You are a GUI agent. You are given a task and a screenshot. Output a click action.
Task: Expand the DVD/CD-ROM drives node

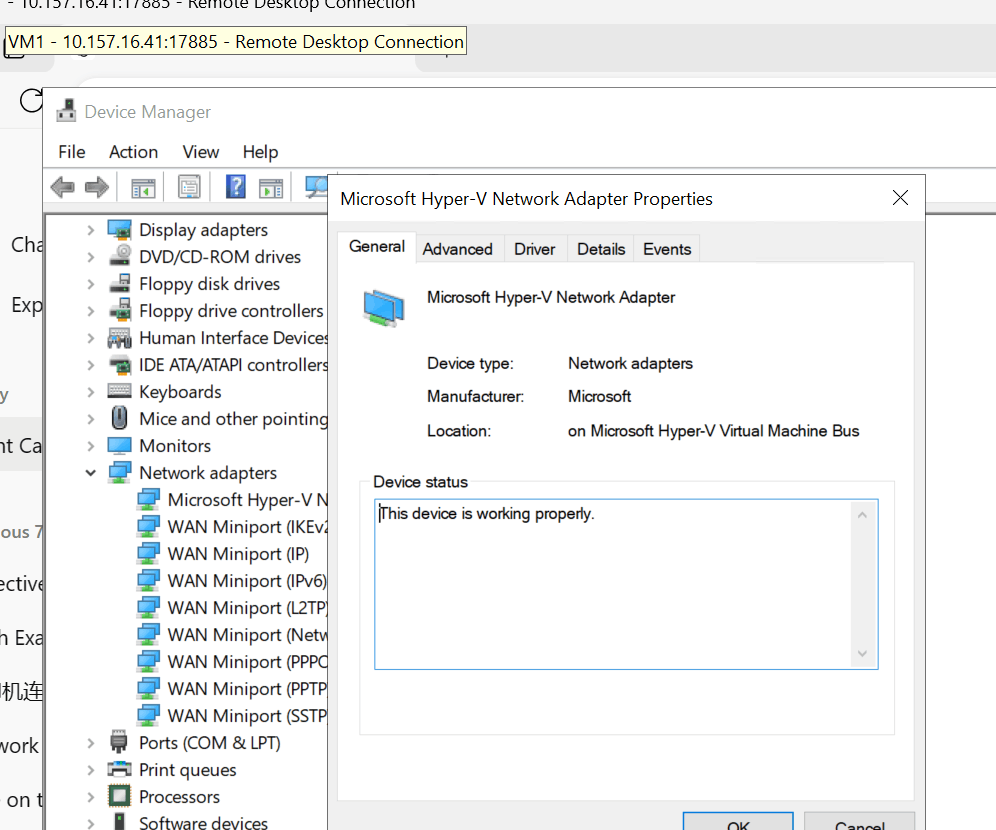[91, 257]
